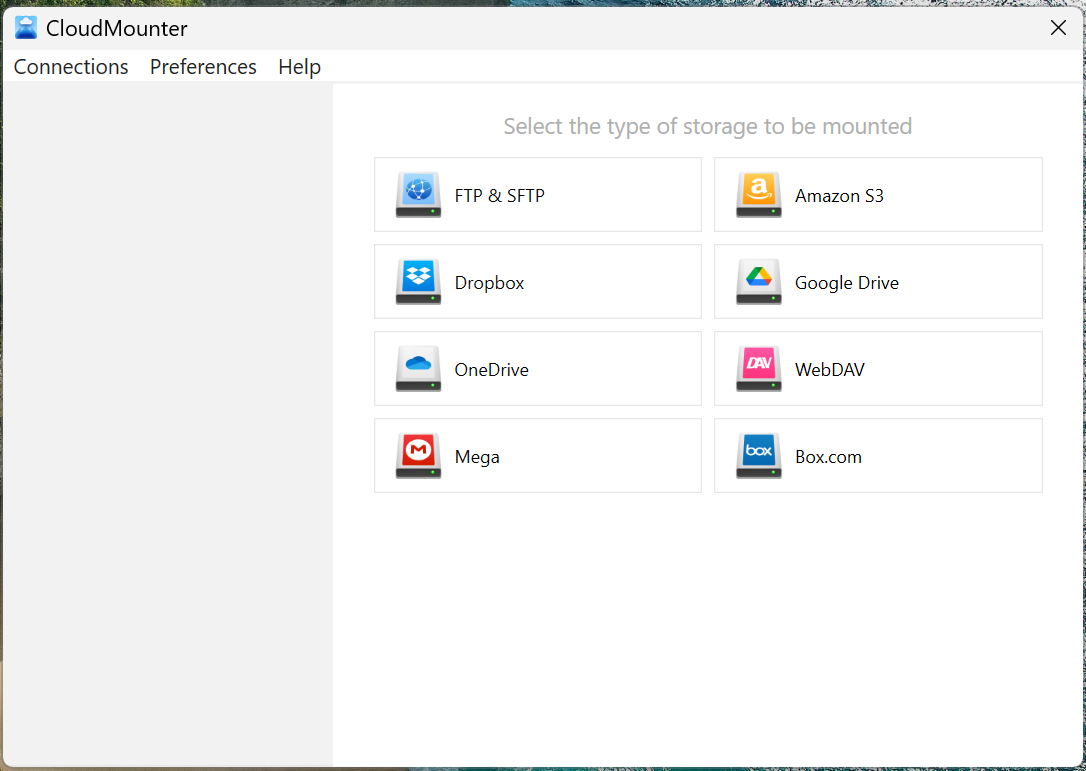Screen dimensions: 1086x771
Task: Select the OneDrive cloud icon
Action: [417, 368]
